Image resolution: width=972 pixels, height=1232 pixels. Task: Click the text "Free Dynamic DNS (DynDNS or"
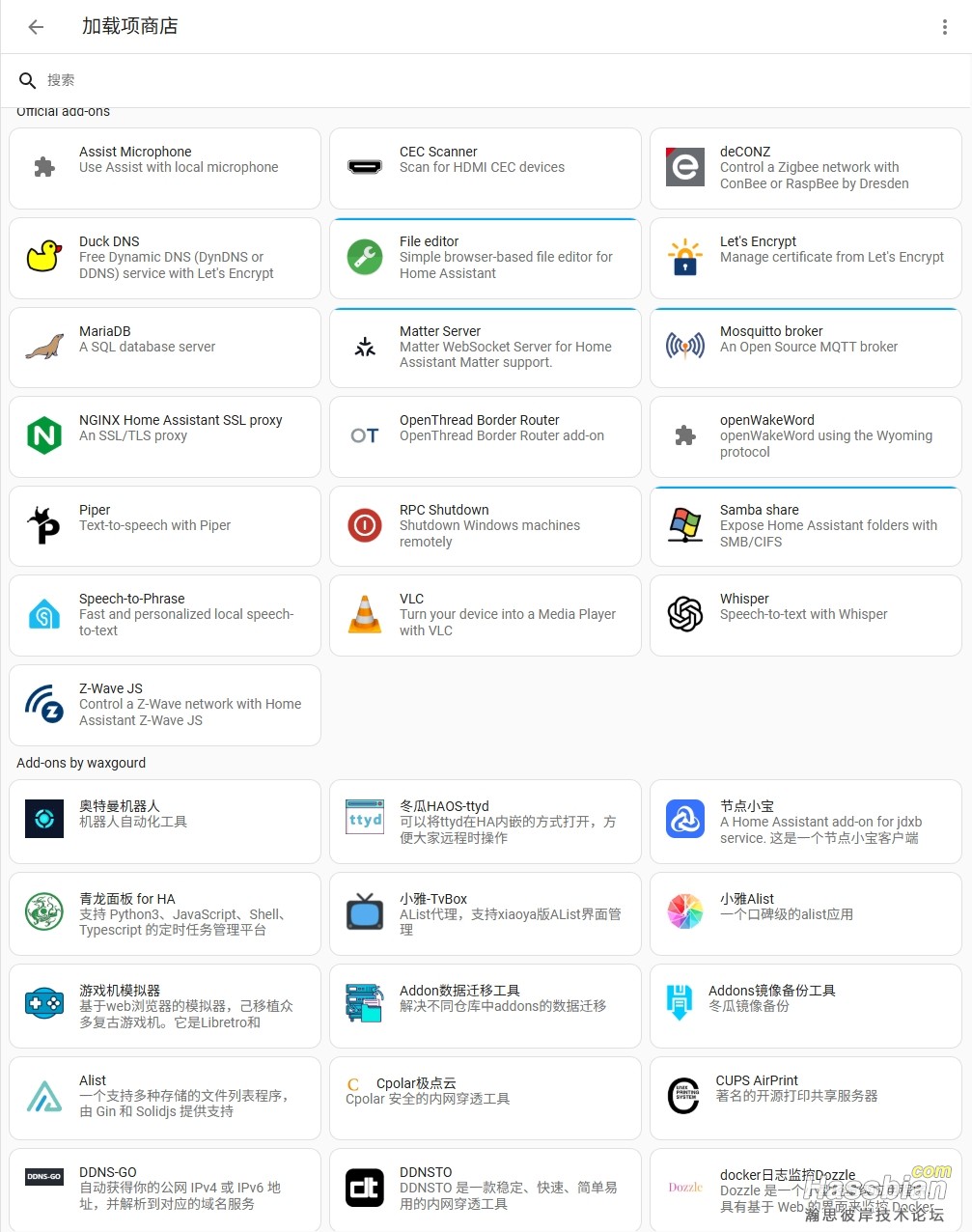(x=172, y=257)
